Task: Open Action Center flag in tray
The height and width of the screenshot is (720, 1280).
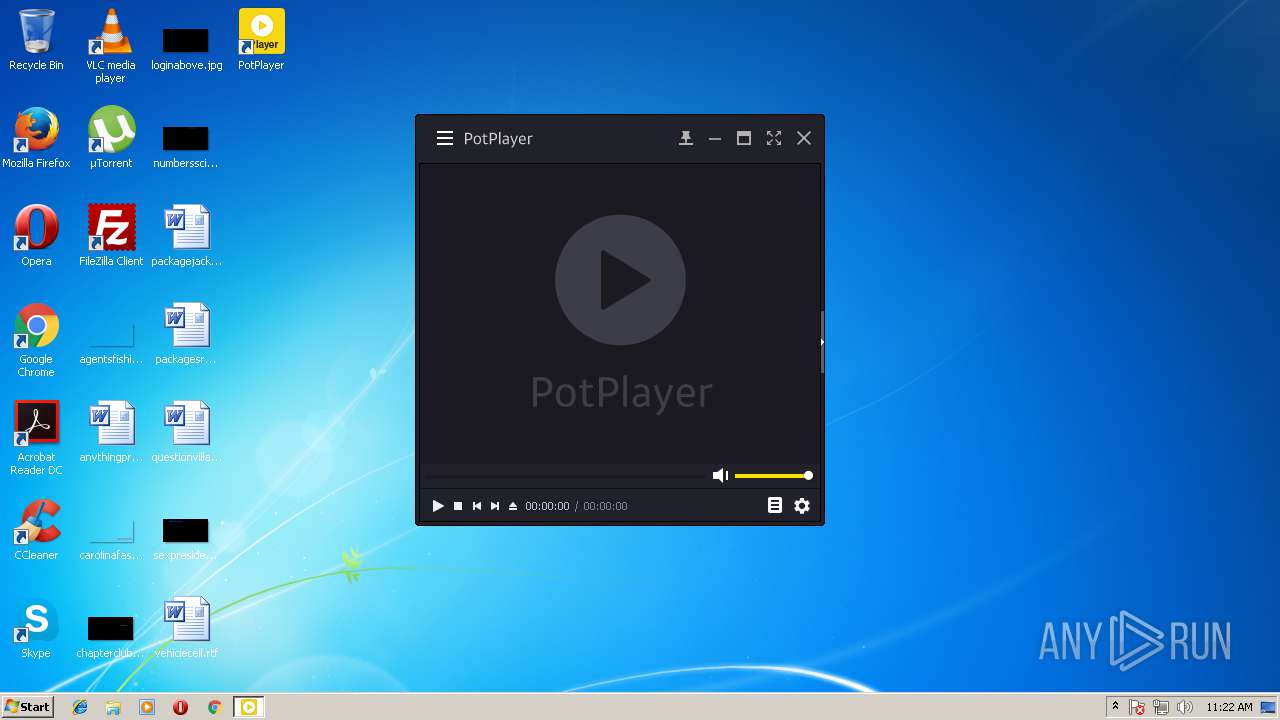Action: pos(1137,707)
